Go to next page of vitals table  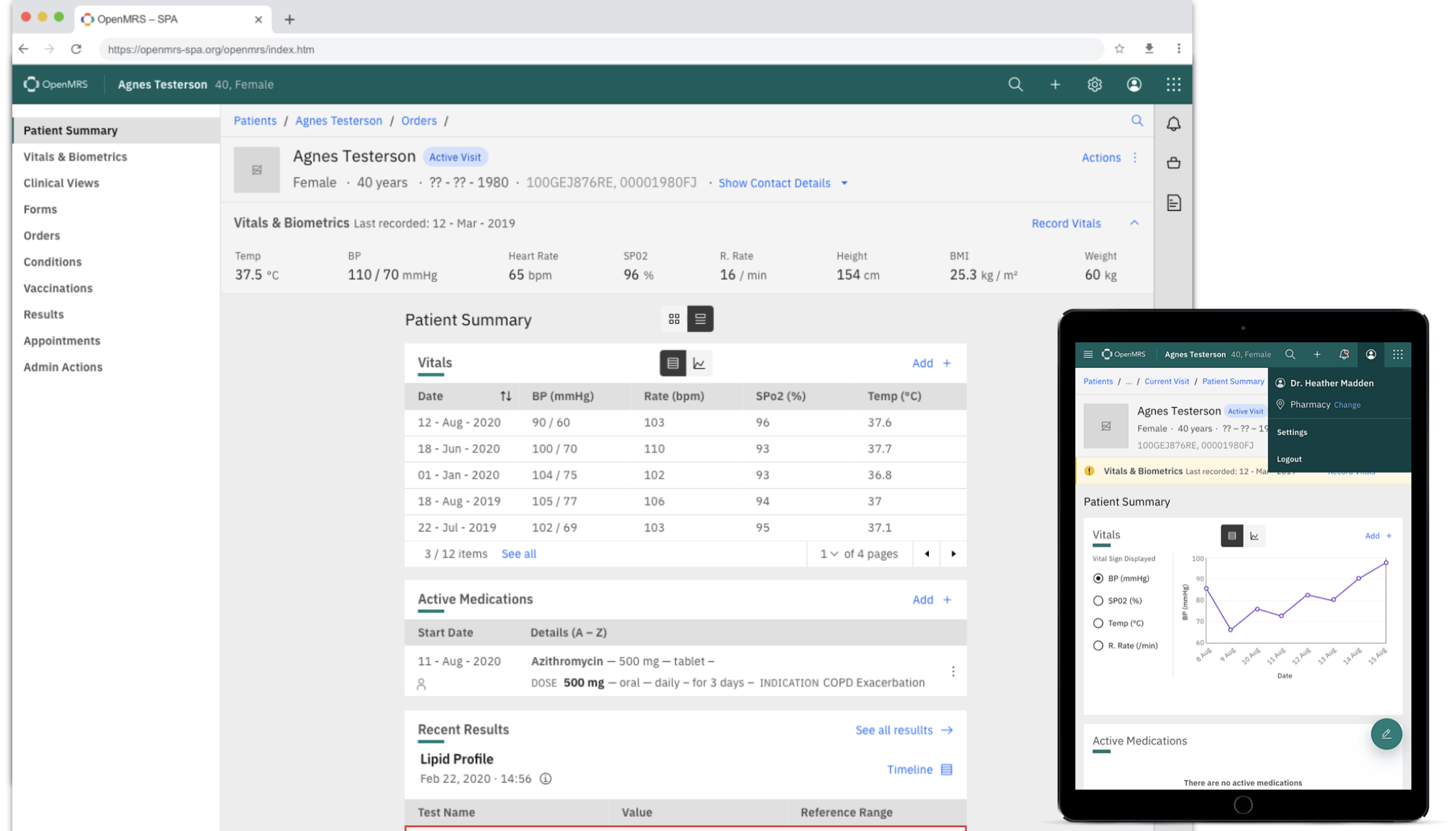(x=953, y=554)
